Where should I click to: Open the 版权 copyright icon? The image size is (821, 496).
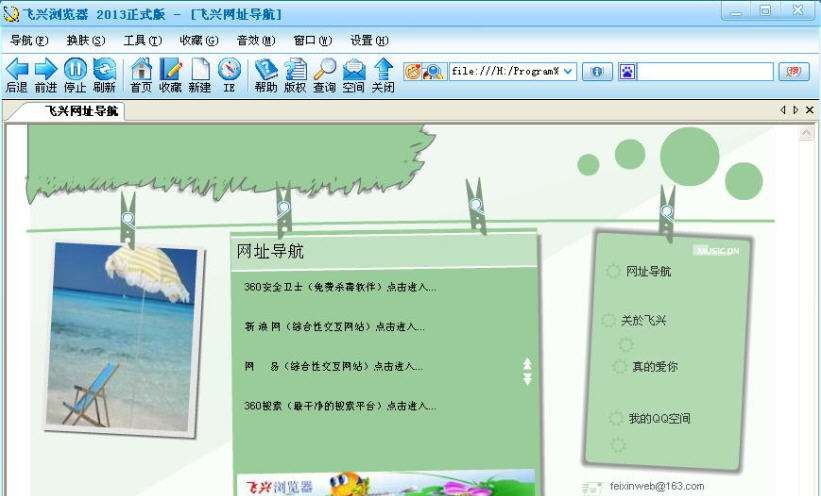(295, 69)
